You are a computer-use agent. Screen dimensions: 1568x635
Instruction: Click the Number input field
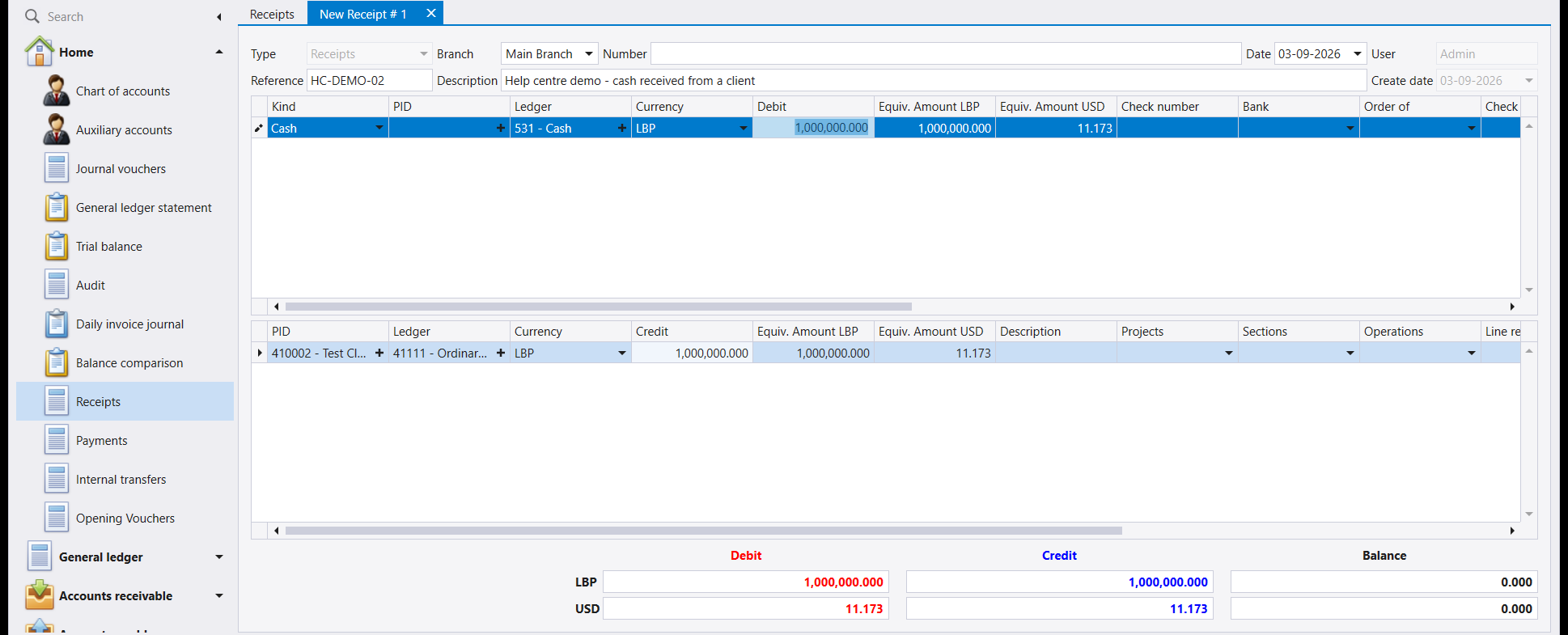(945, 54)
